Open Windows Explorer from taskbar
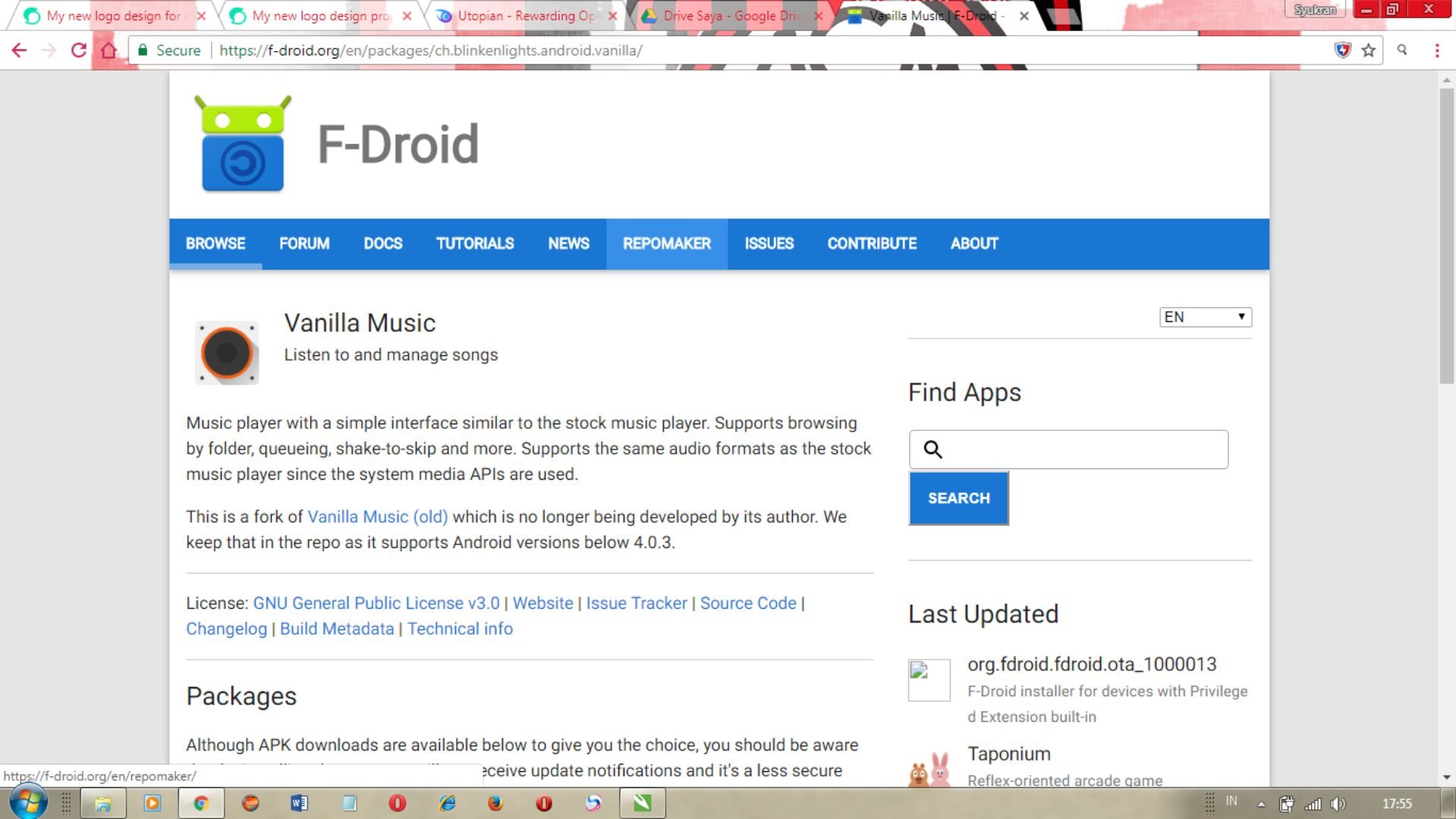 pyautogui.click(x=103, y=803)
